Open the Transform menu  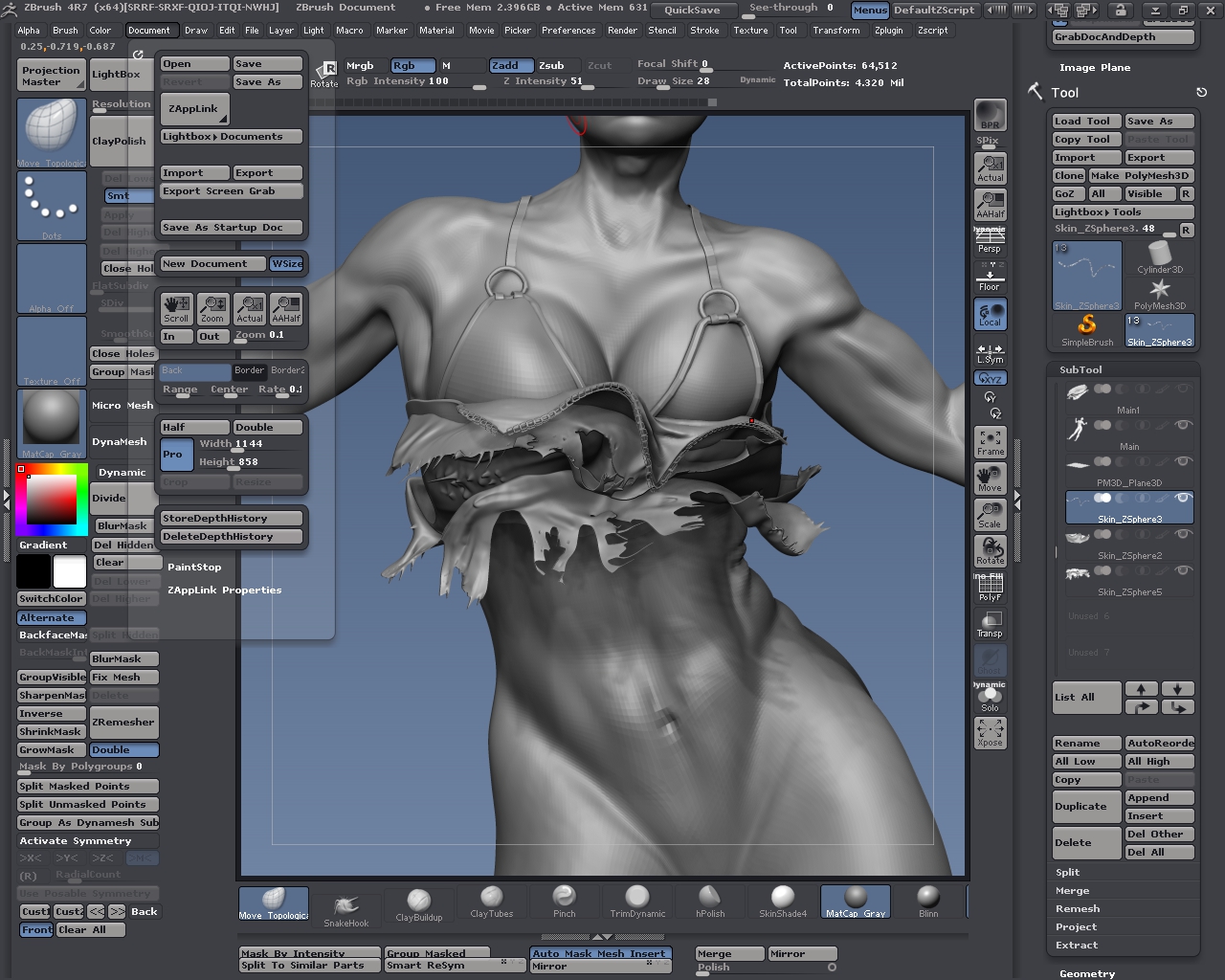[x=836, y=30]
